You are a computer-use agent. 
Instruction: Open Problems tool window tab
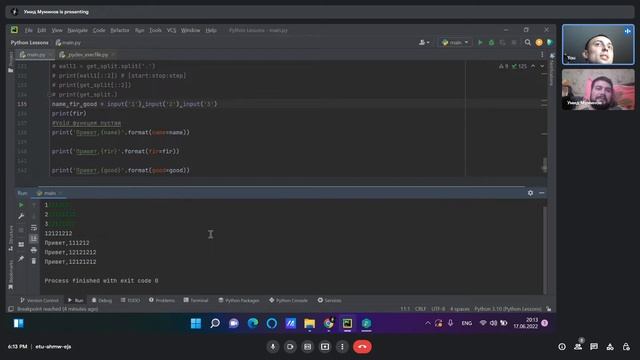click(162, 300)
